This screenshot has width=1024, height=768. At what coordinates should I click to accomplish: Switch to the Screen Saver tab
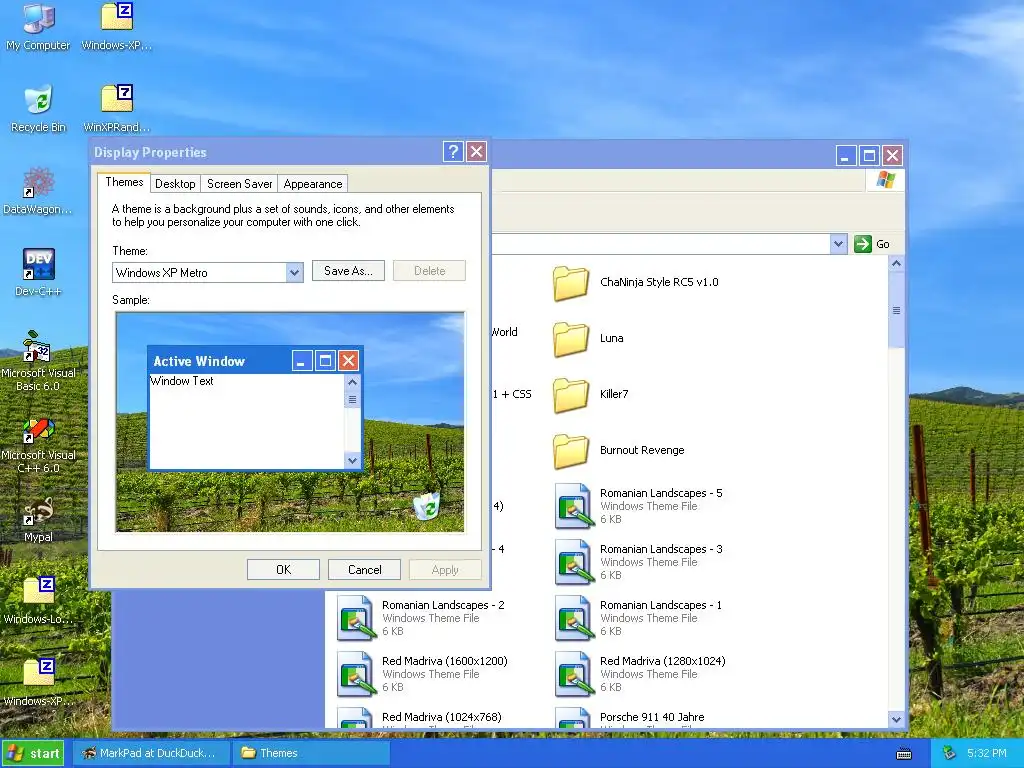coord(239,184)
